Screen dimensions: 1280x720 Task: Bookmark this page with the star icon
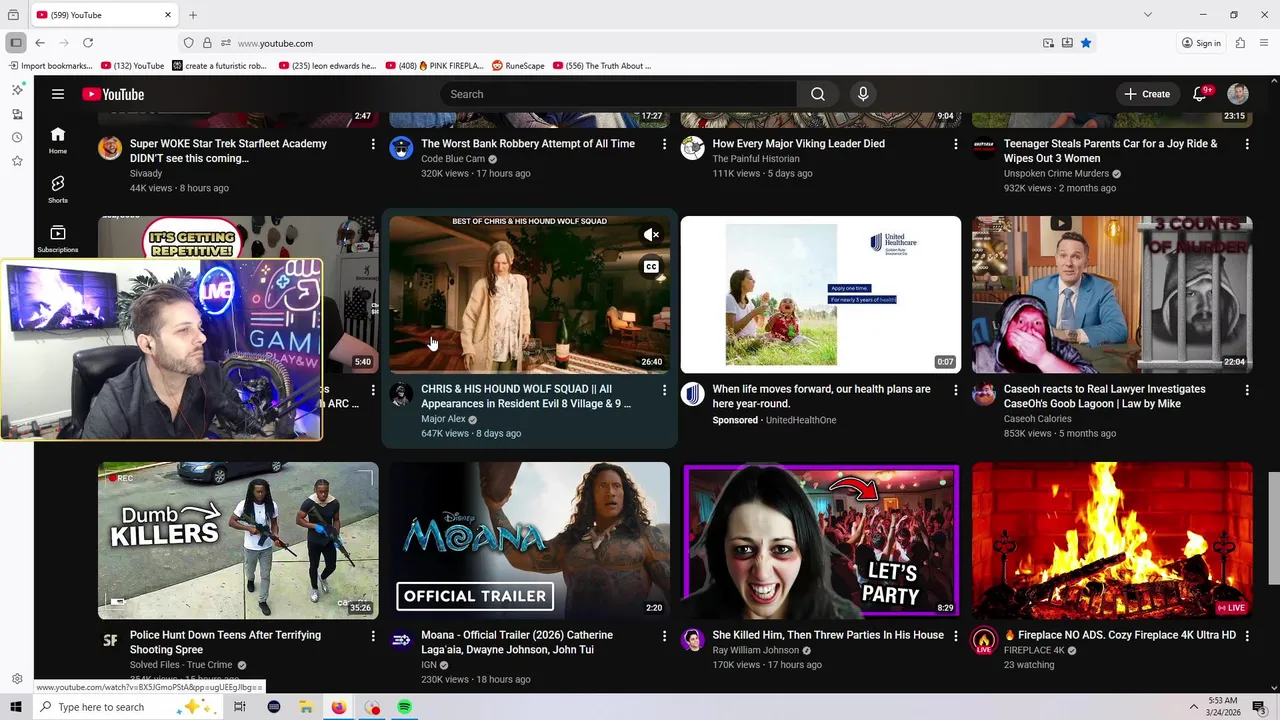click(1086, 43)
